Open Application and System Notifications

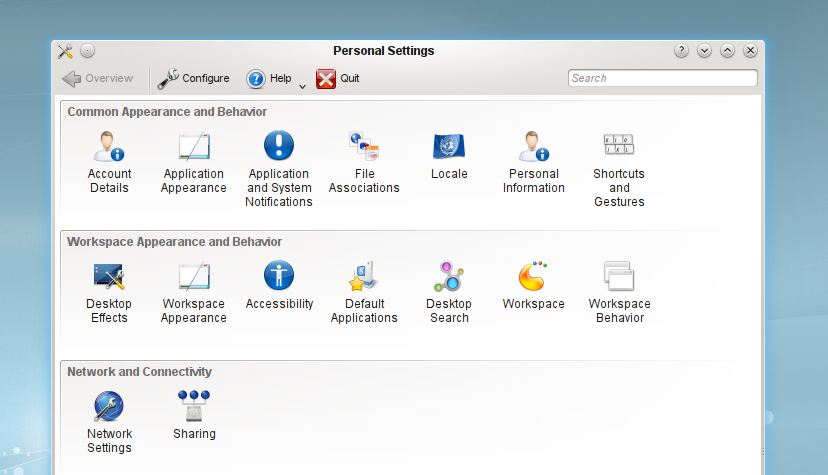[279, 169]
